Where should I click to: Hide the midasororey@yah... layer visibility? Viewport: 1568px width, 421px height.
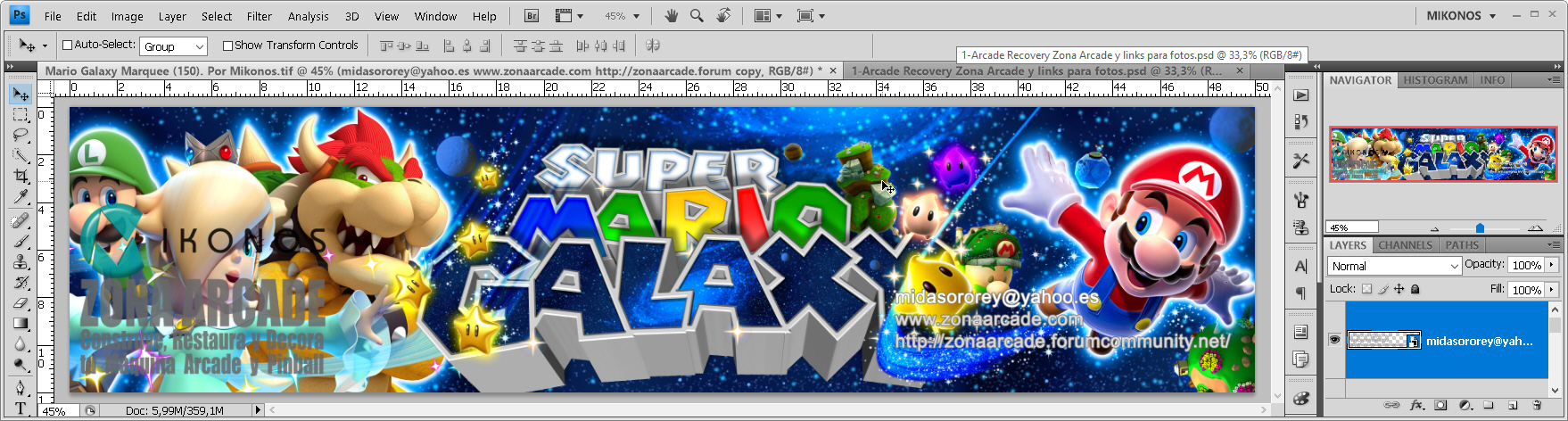point(1334,340)
